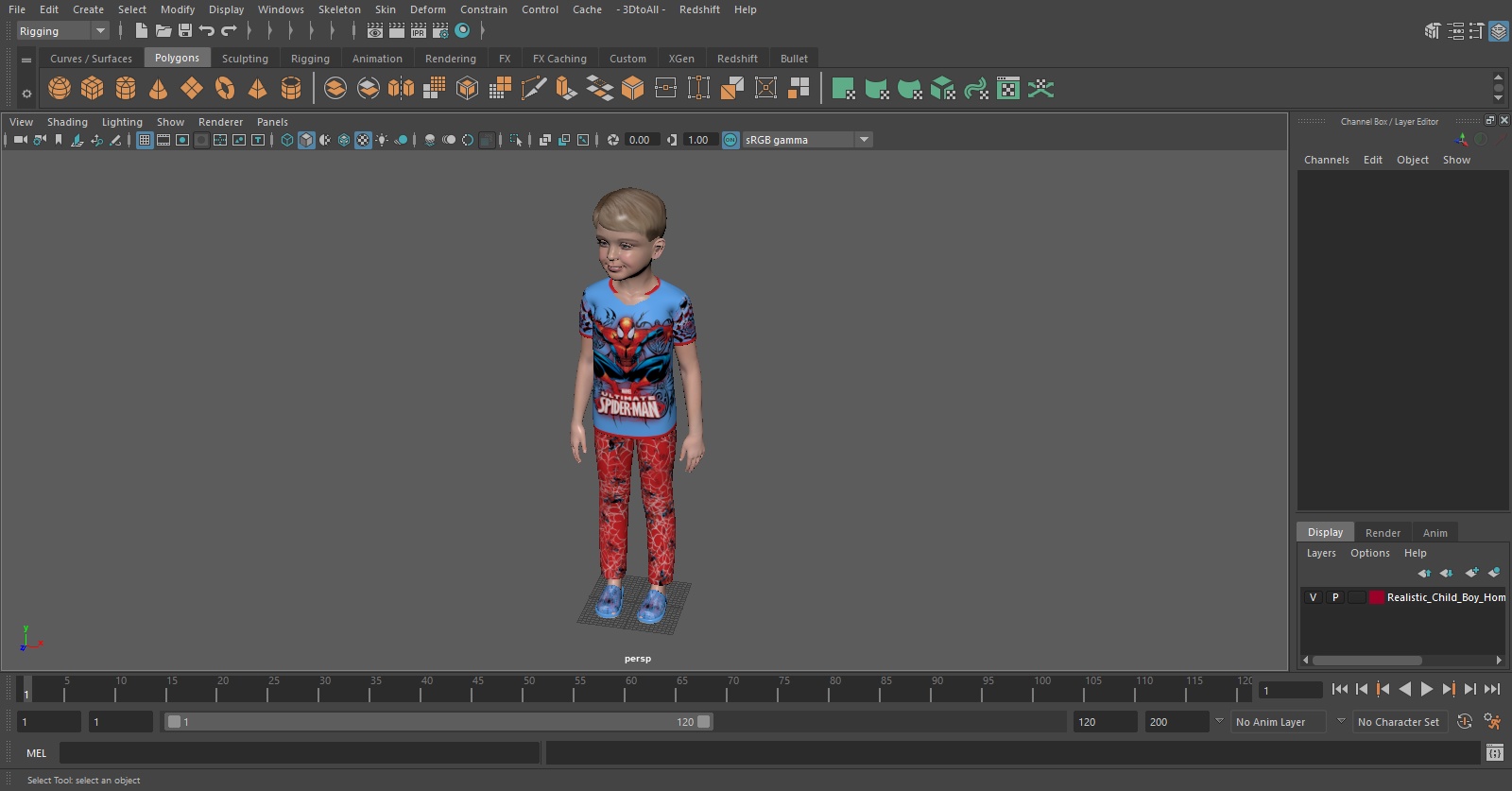Create a polygon plane from the shelf
Screen dimensions: 1512x791
(192, 89)
